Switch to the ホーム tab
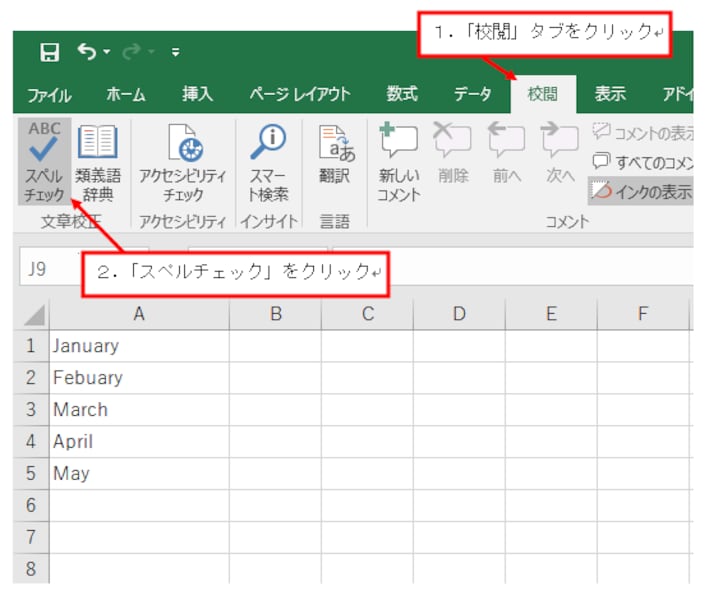 point(126,94)
